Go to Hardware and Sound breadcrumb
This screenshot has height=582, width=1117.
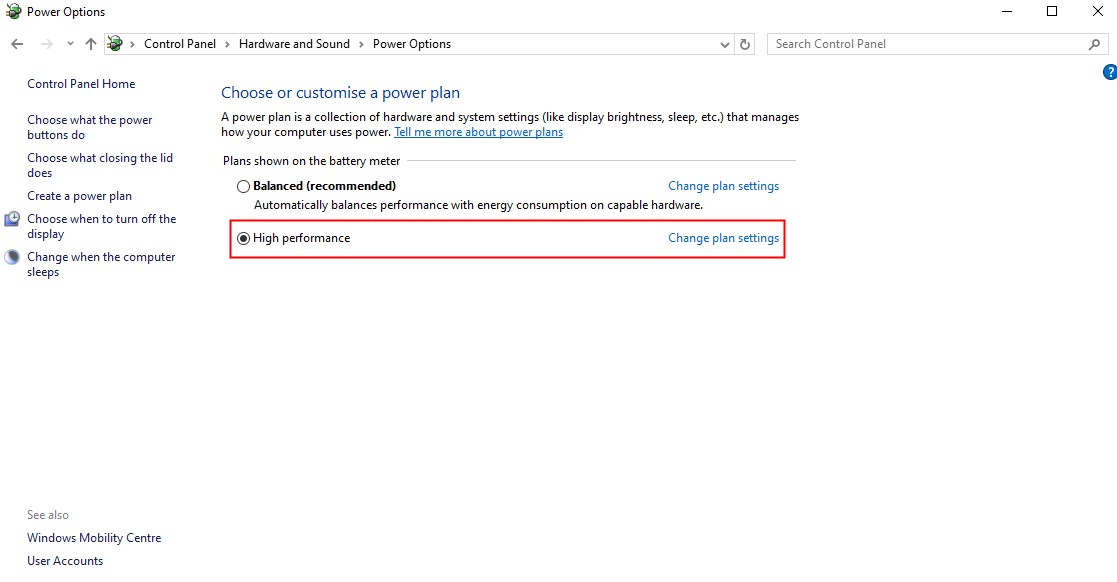point(294,44)
